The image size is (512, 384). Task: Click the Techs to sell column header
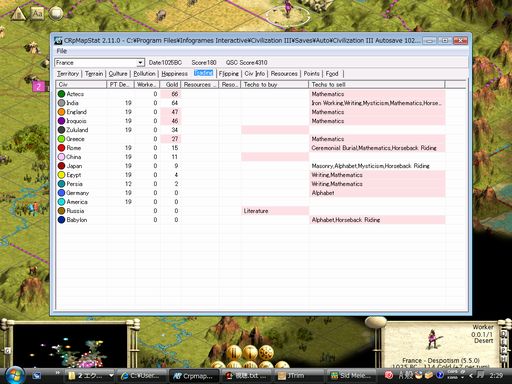(377, 85)
